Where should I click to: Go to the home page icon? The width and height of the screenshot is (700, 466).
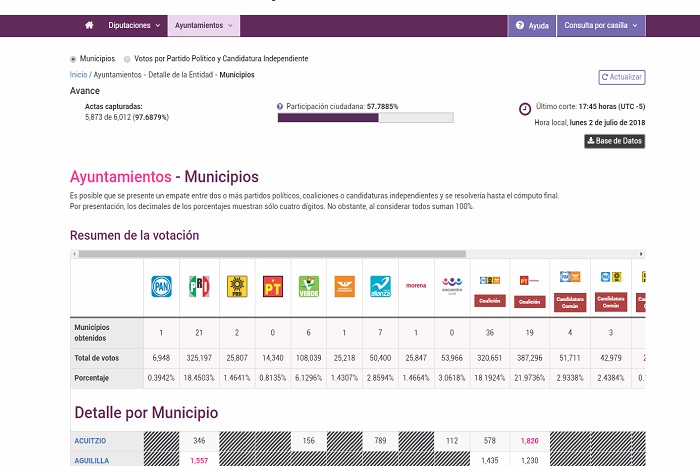click(89, 25)
